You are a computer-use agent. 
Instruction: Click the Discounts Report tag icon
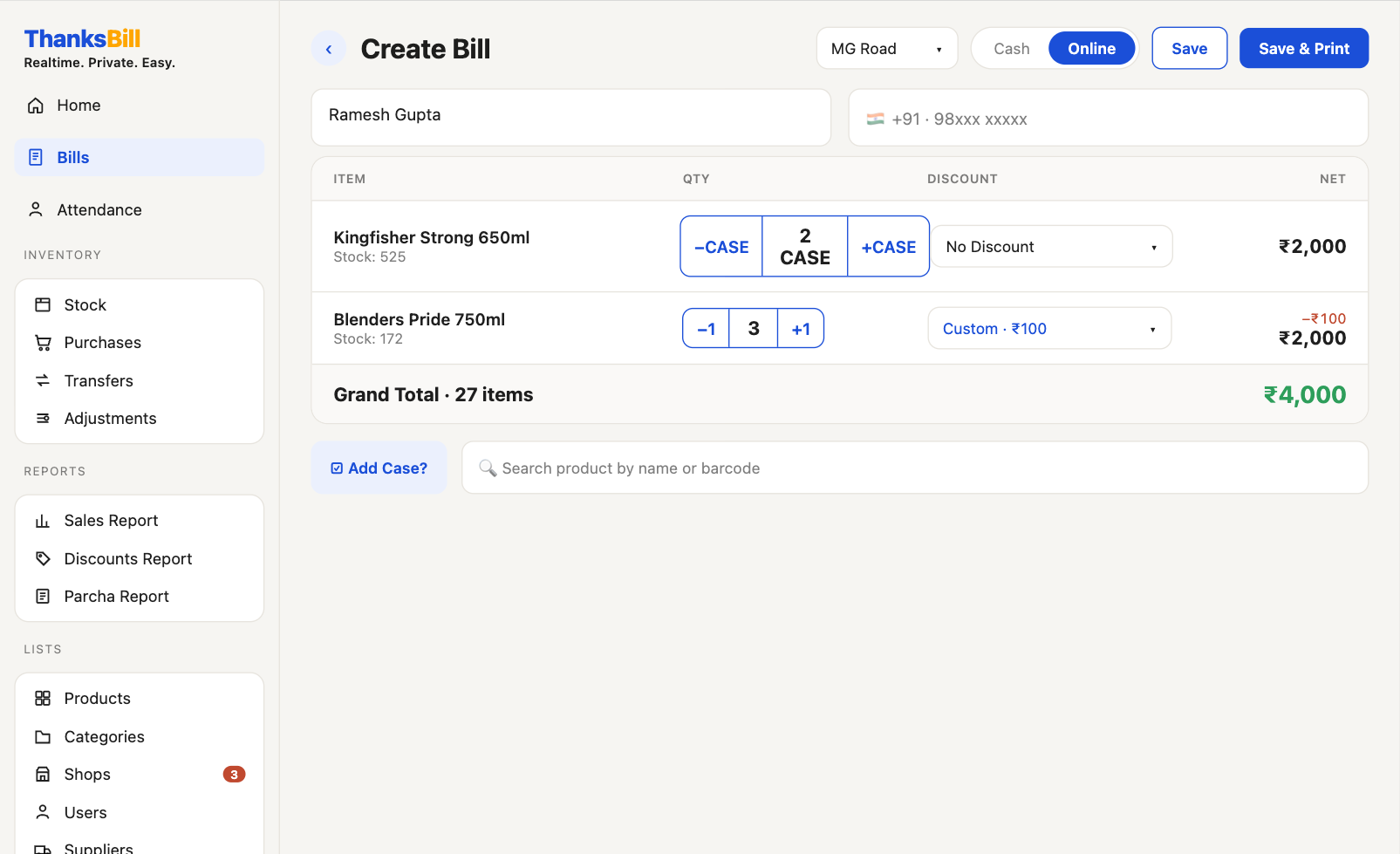pos(43,558)
